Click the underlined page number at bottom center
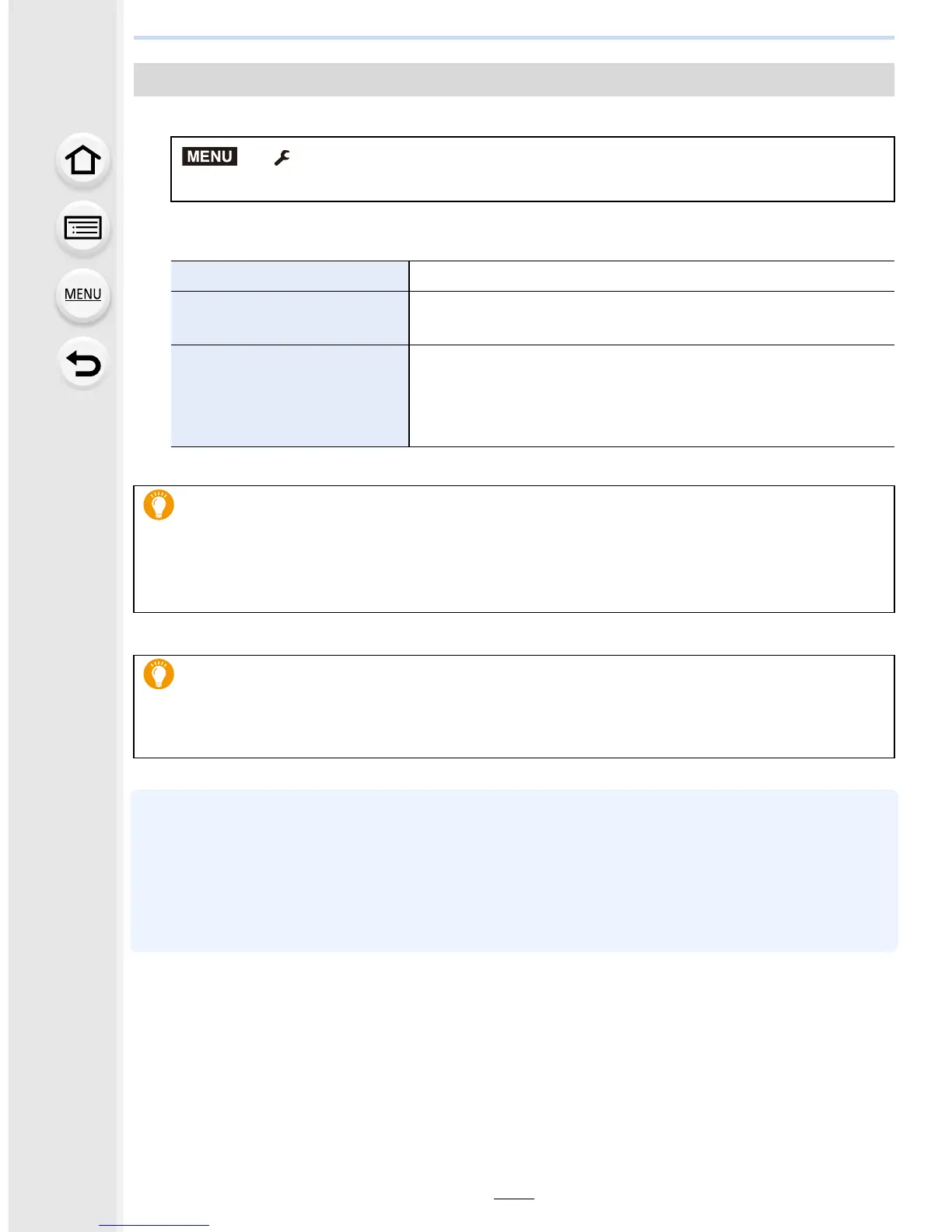This screenshot has width=952, height=1232. [513, 1198]
